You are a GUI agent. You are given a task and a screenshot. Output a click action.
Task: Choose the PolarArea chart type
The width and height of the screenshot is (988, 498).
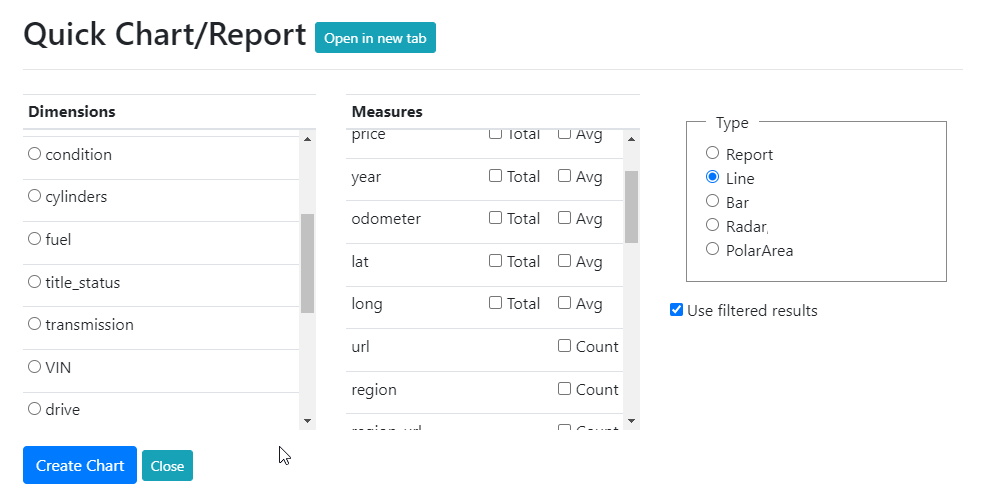point(713,249)
